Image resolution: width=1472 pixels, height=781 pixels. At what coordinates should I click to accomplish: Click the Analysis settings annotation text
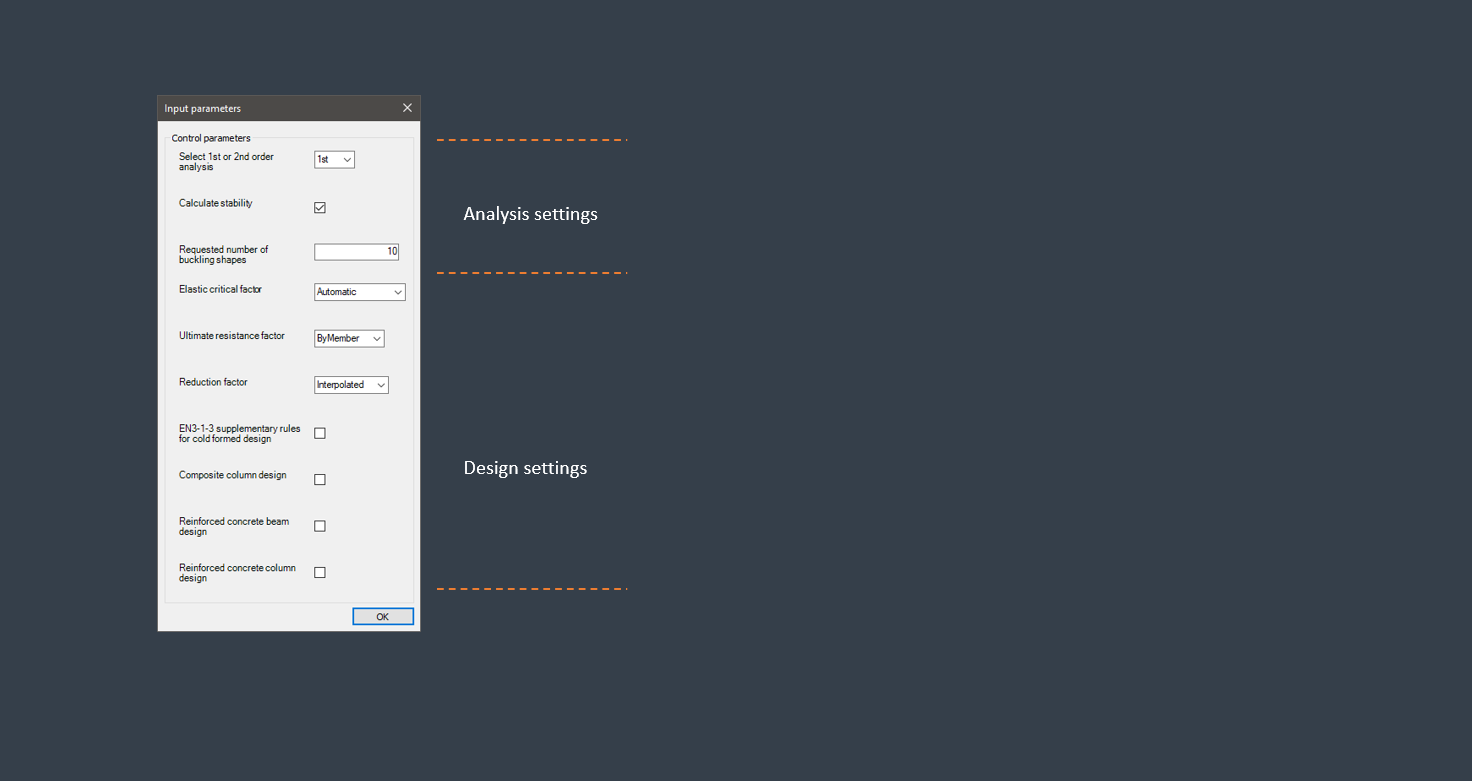point(530,214)
